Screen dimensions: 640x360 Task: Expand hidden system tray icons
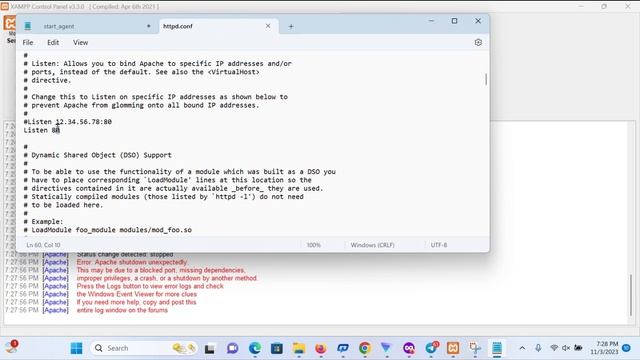coord(522,348)
